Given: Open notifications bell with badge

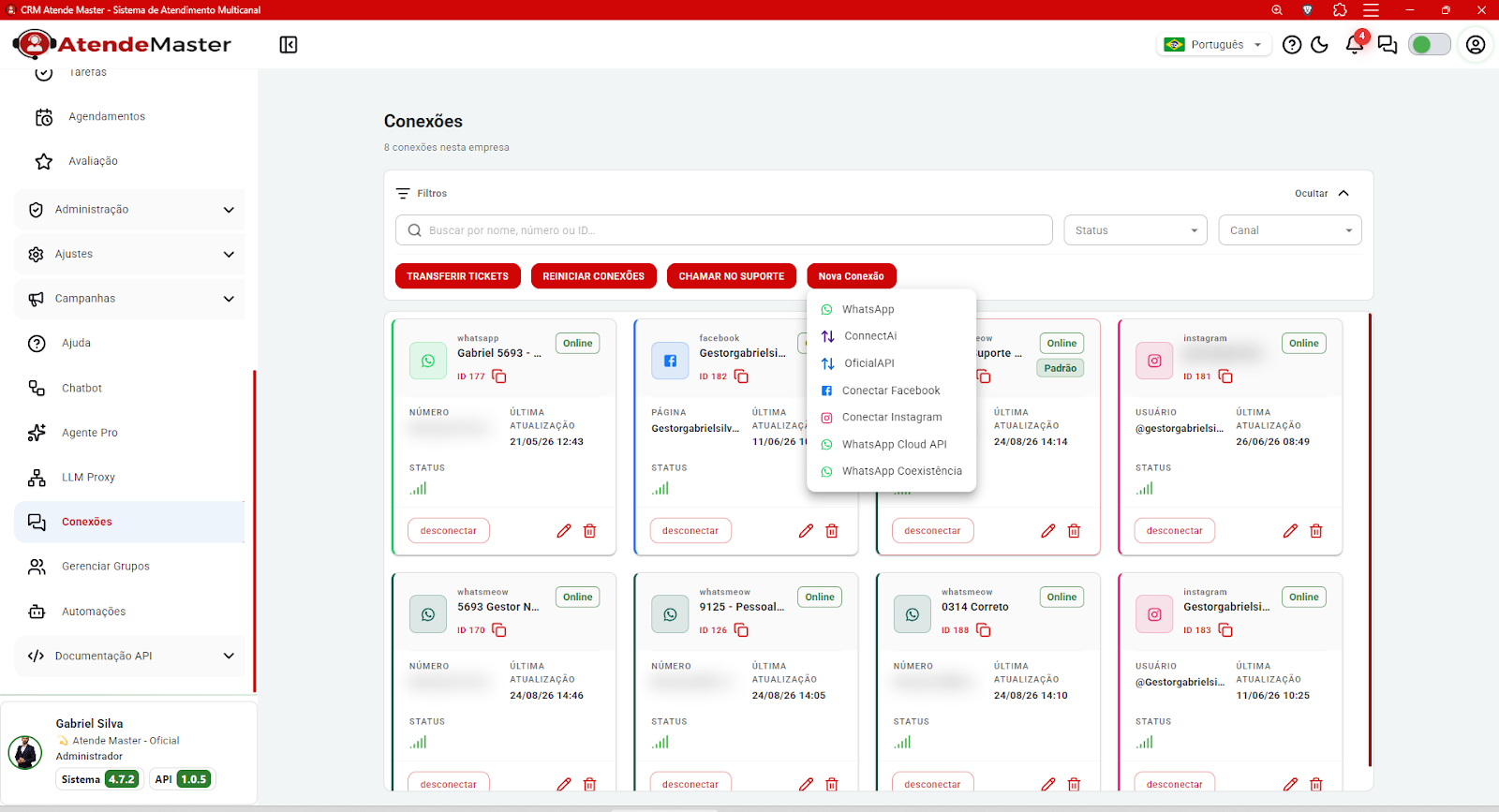Looking at the screenshot, I should [1355, 44].
